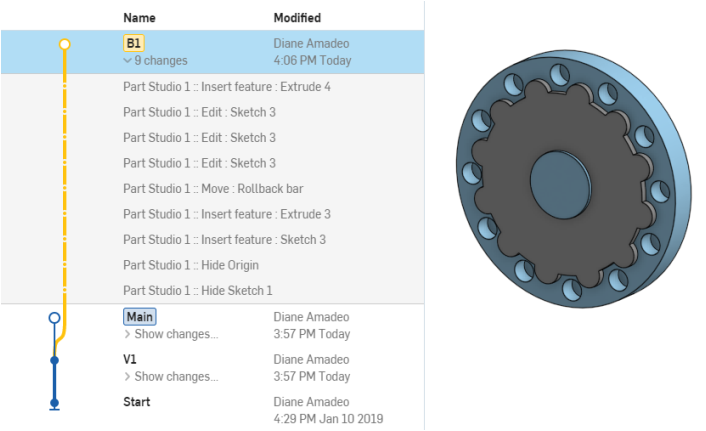The height and width of the screenshot is (431, 706).
Task: Select the Main branch label
Action: 140,317
